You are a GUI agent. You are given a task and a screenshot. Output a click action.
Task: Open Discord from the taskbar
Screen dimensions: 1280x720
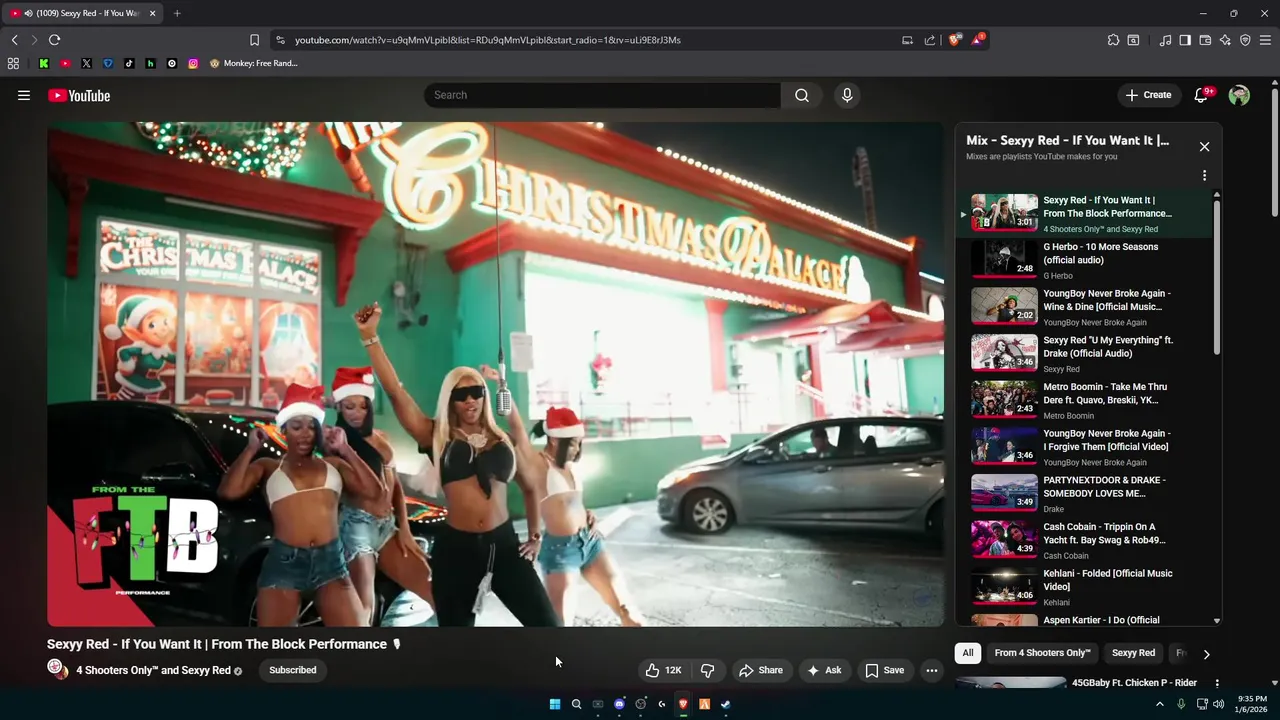[x=619, y=704]
